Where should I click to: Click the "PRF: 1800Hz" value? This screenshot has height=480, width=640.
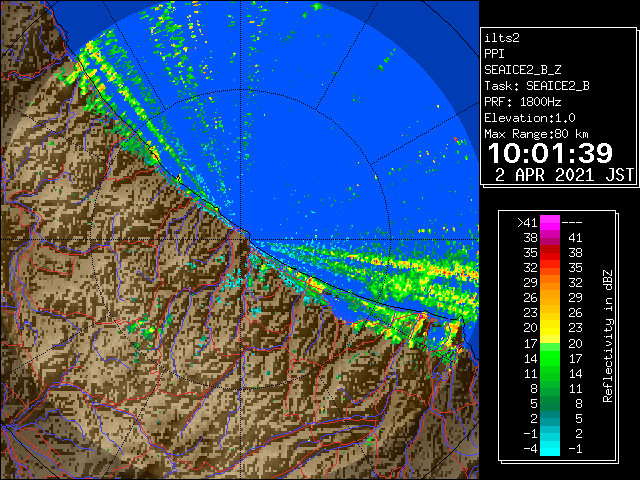pos(522,102)
